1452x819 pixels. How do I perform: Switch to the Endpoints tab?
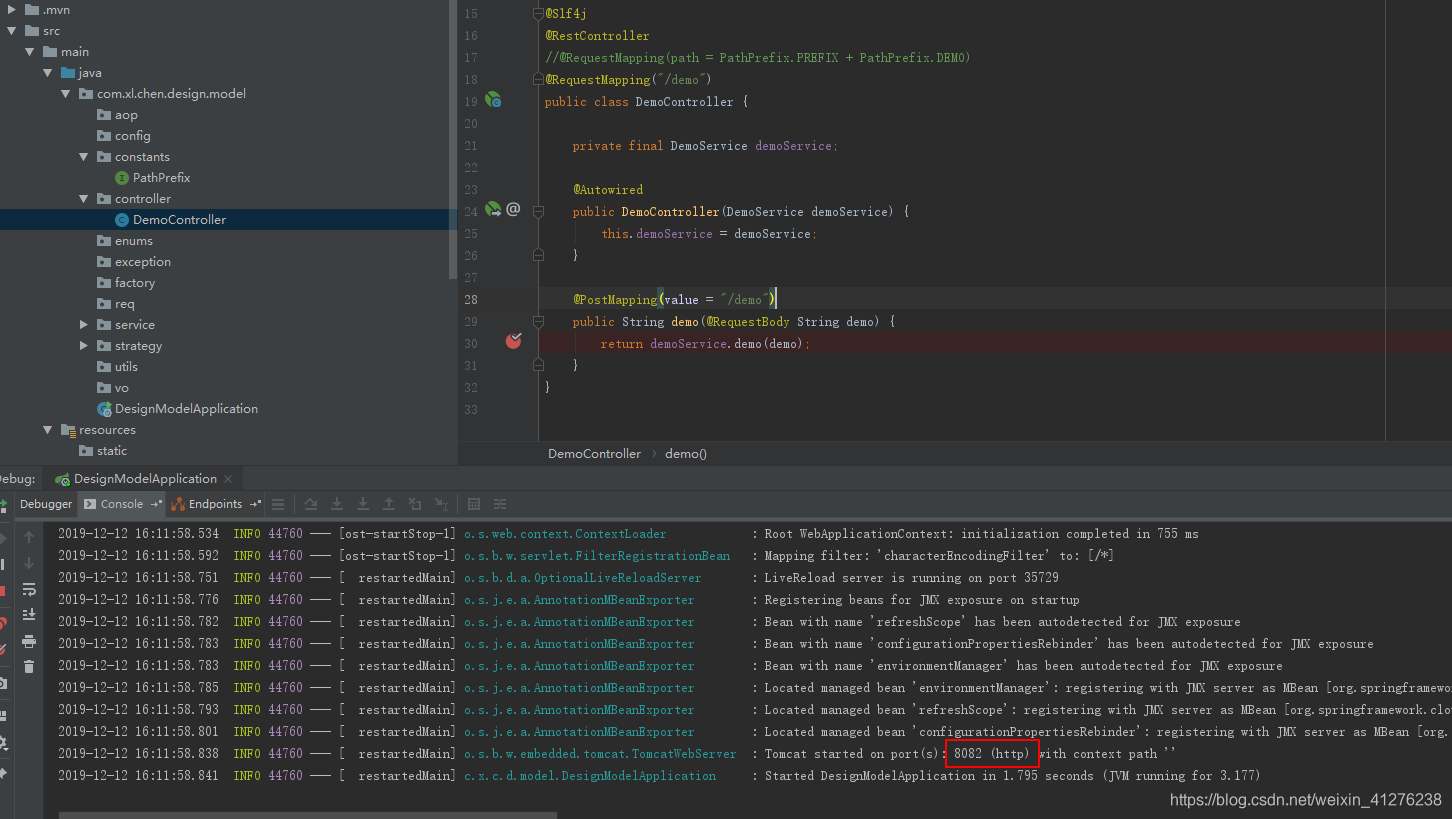coord(216,504)
